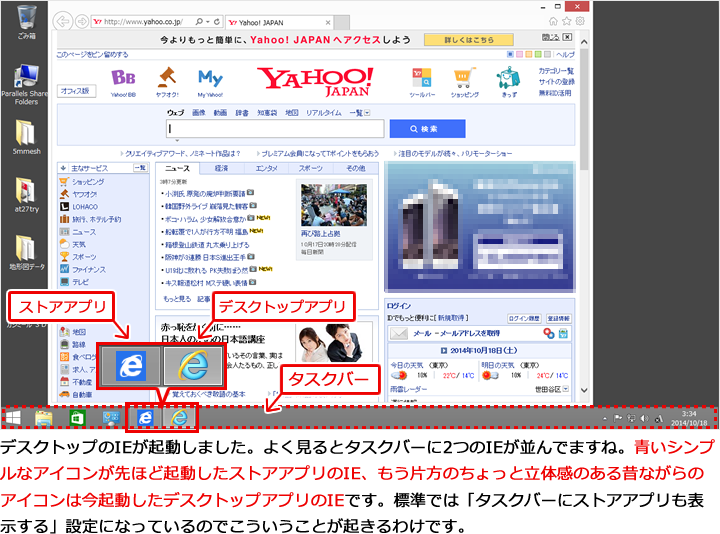The image size is (720, 534).
Task: Select the at27try folder on the desktop
Action: click(26, 195)
